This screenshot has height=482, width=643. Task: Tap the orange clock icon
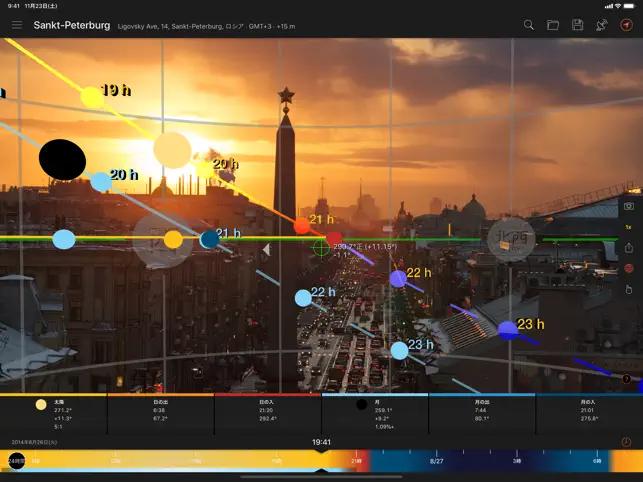pos(626,442)
